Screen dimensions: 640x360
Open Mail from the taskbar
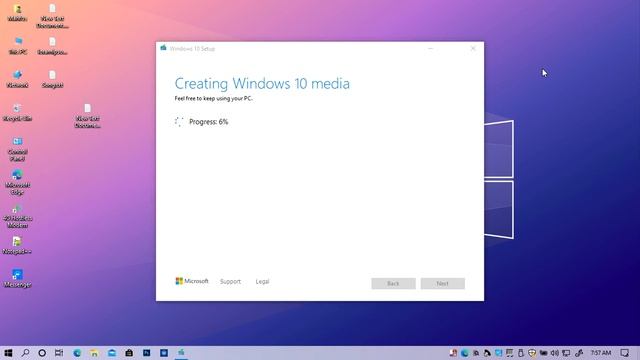click(112, 353)
